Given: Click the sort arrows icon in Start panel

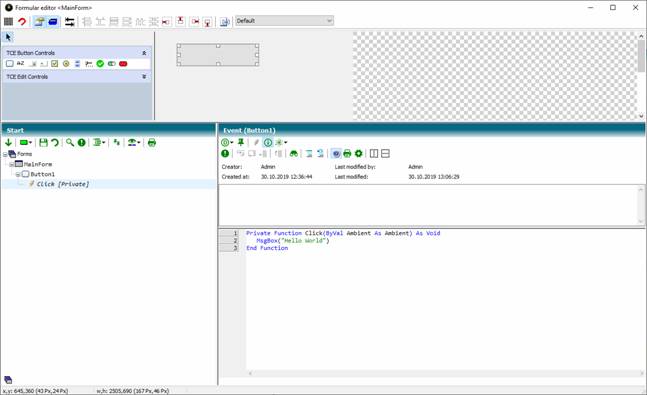Looking at the screenshot, I should (x=117, y=143).
